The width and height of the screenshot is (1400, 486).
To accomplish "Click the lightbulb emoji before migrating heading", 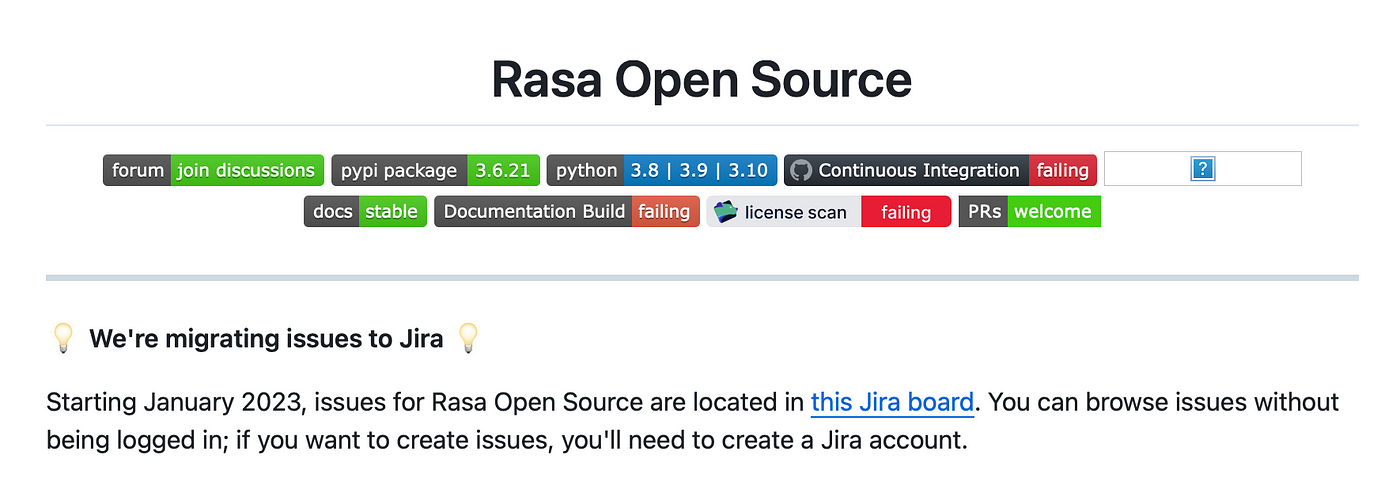I will pyautogui.click(x=62, y=338).
